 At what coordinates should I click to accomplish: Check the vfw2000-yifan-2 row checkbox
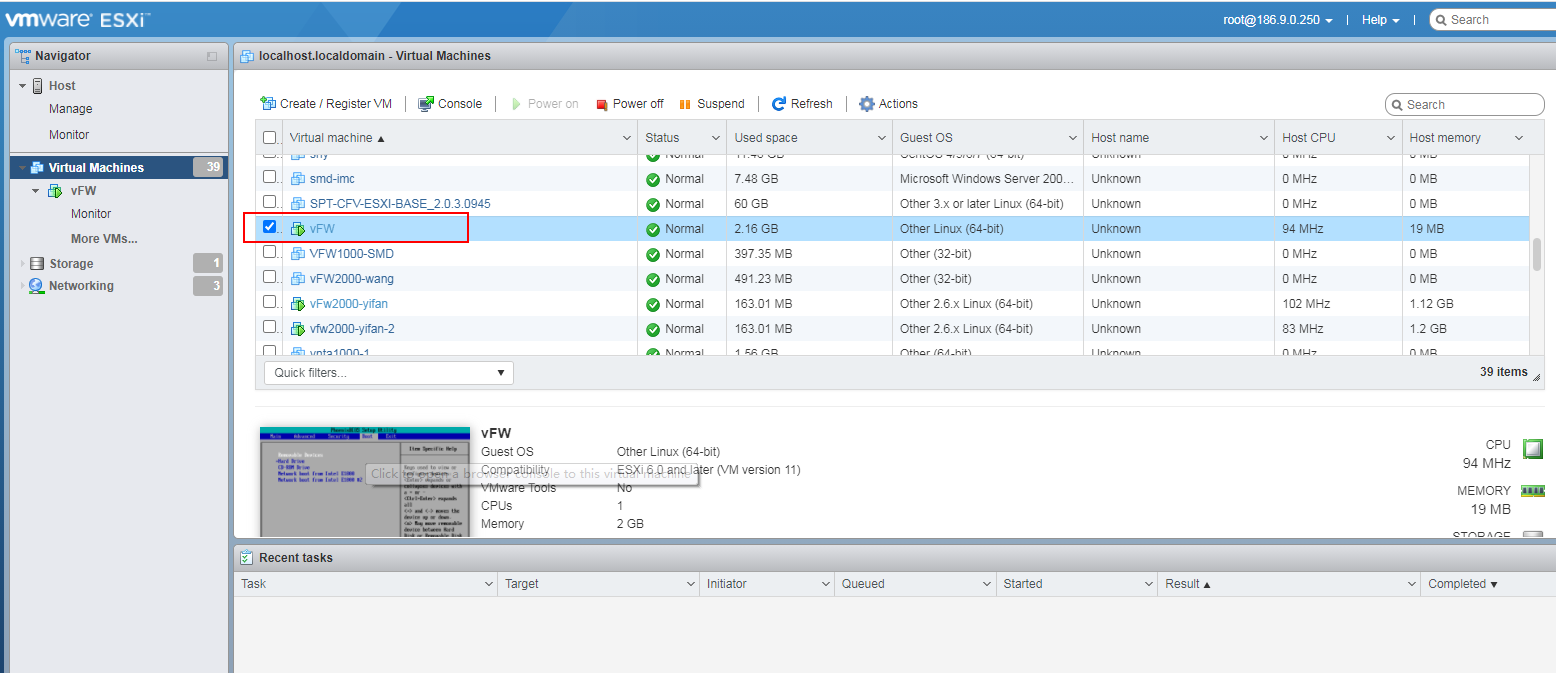tap(269, 327)
